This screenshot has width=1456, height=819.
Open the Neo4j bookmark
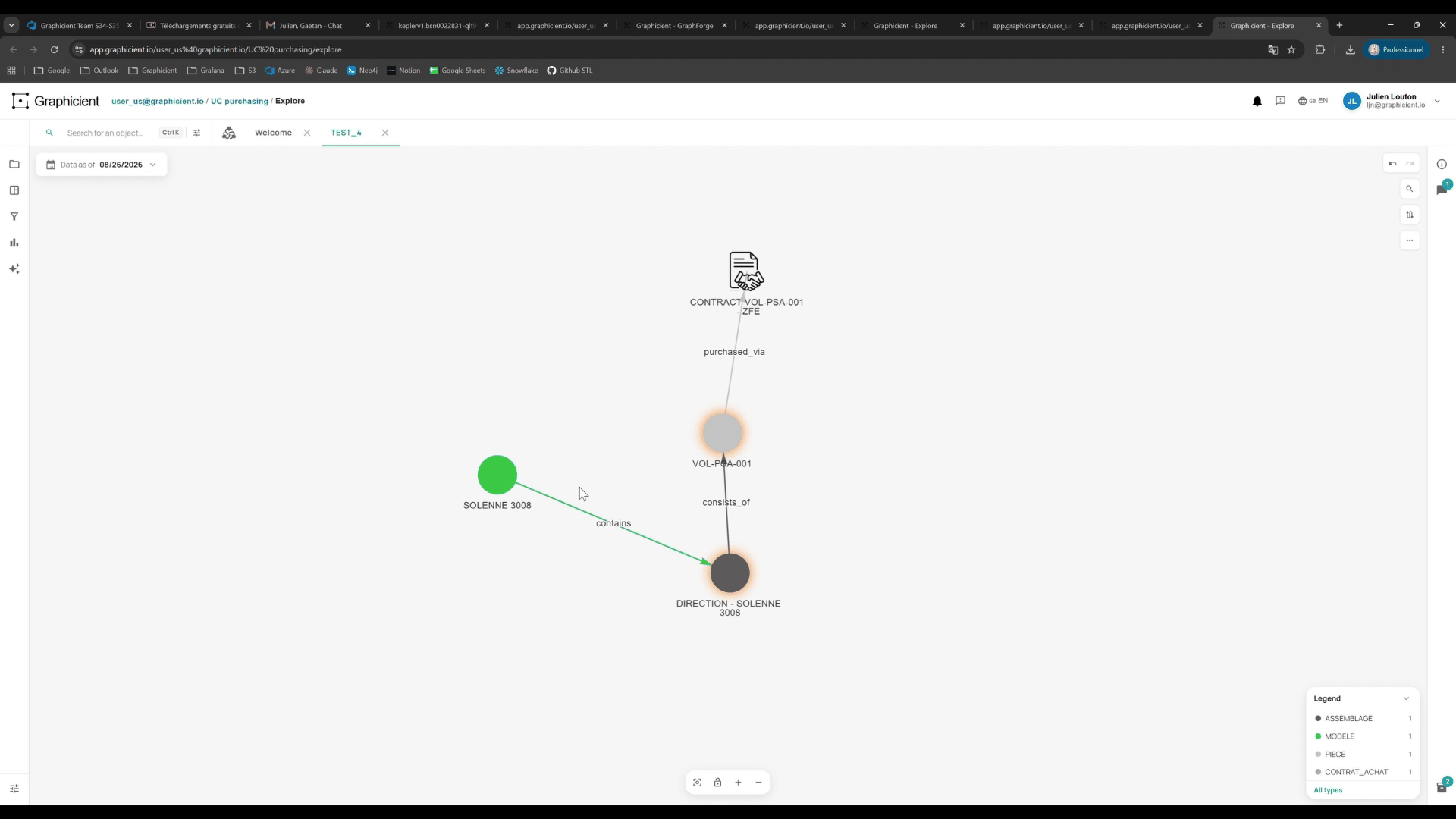coord(362,71)
